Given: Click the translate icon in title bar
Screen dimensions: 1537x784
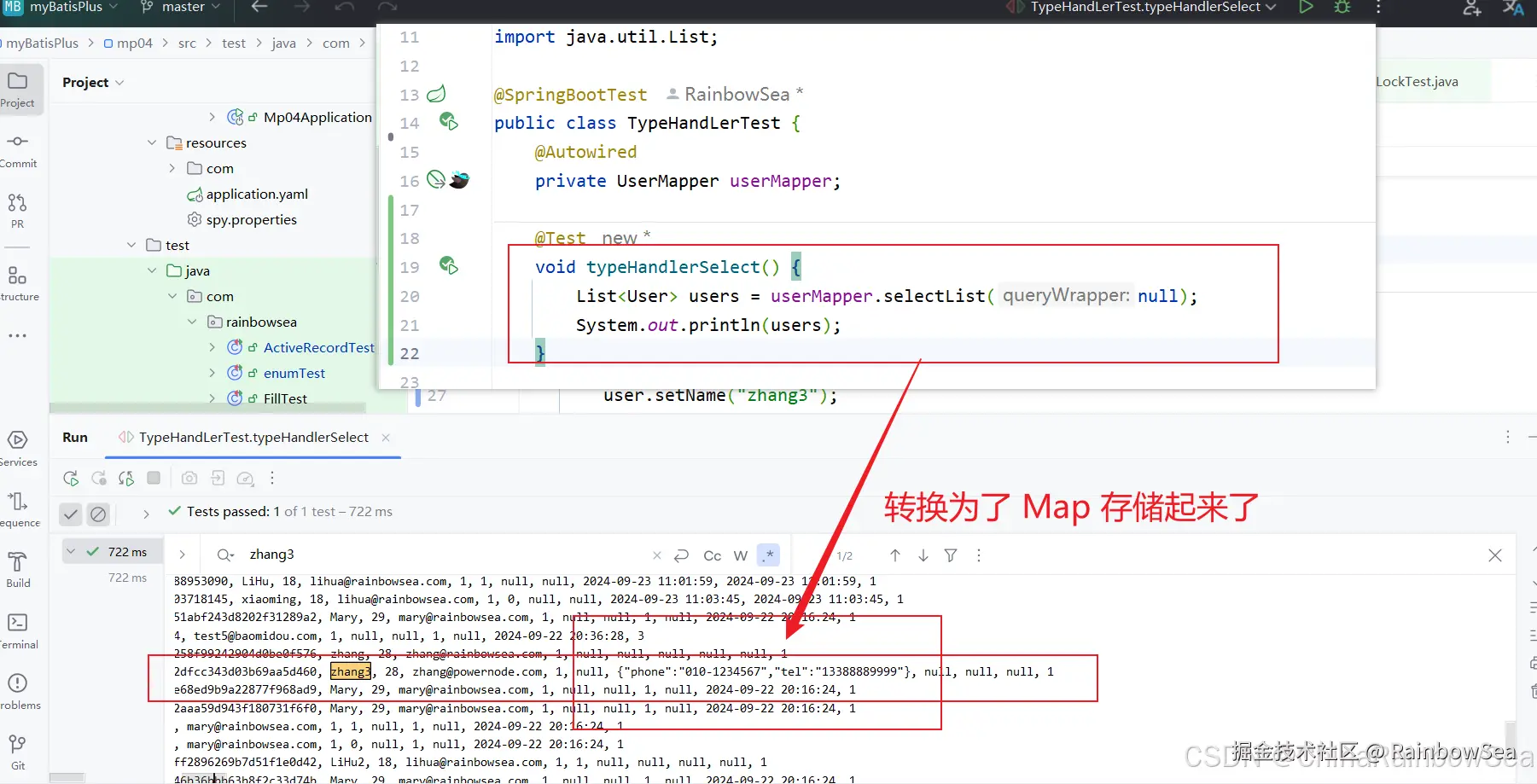Looking at the screenshot, I should click(x=1513, y=8).
